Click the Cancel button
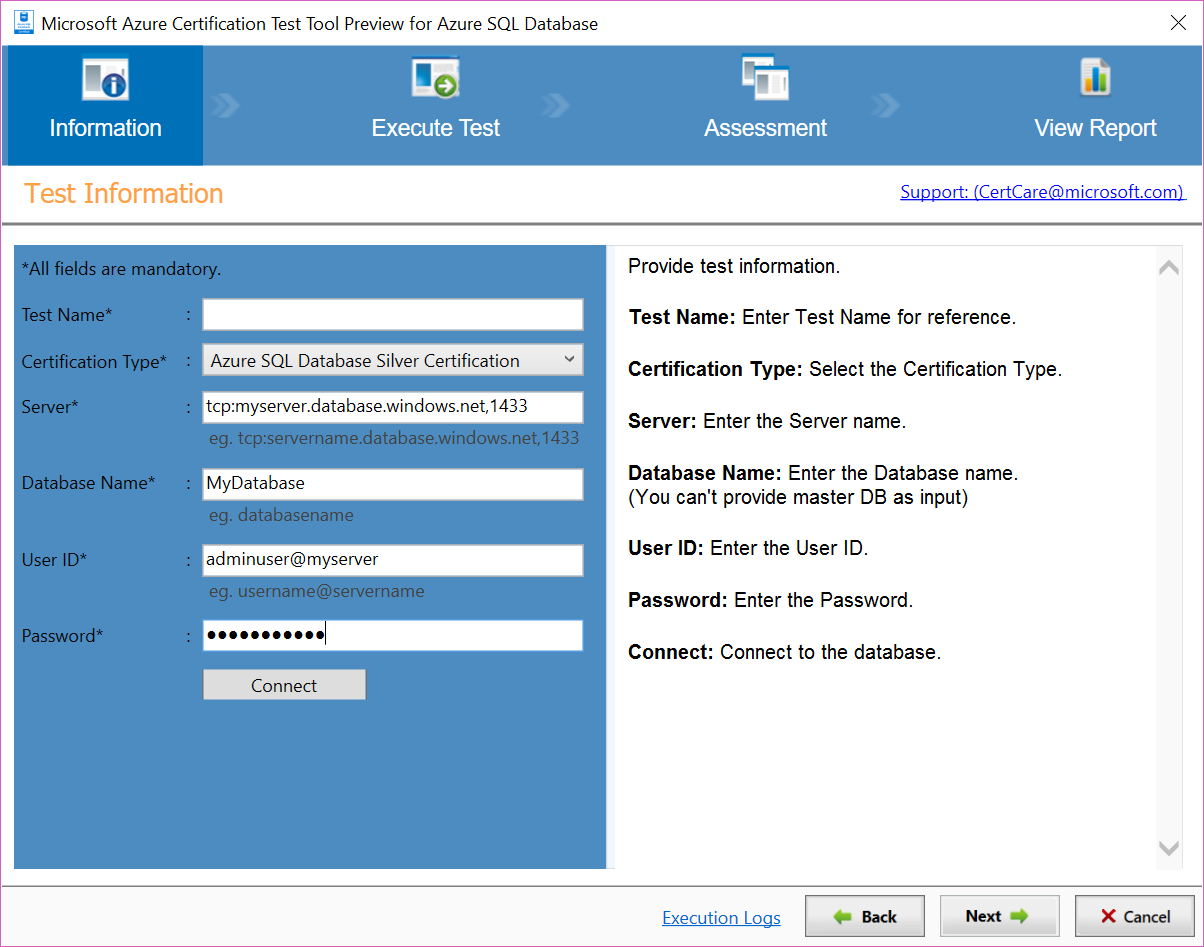Screen dimensions: 1204x947 point(1135,916)
